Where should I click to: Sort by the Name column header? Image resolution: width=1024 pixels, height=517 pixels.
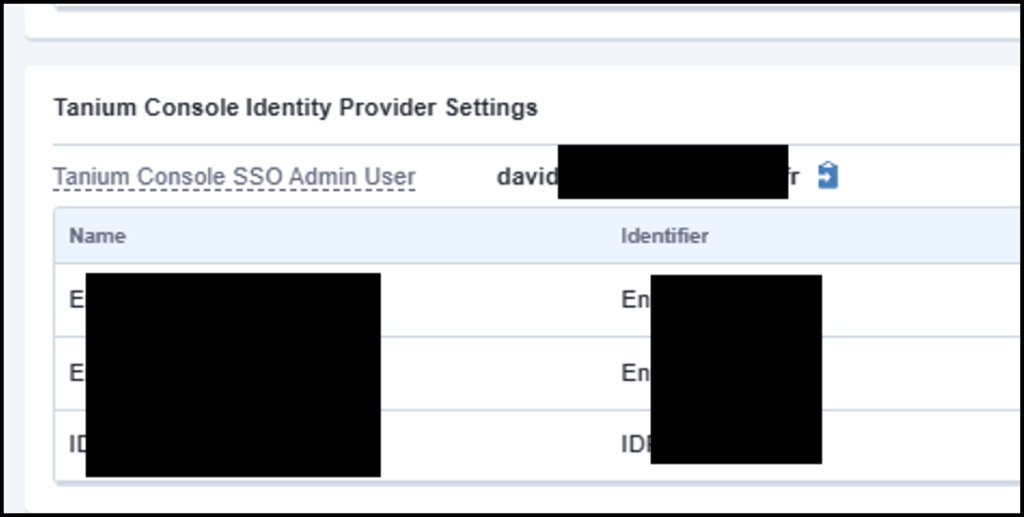tap(97, 236)
